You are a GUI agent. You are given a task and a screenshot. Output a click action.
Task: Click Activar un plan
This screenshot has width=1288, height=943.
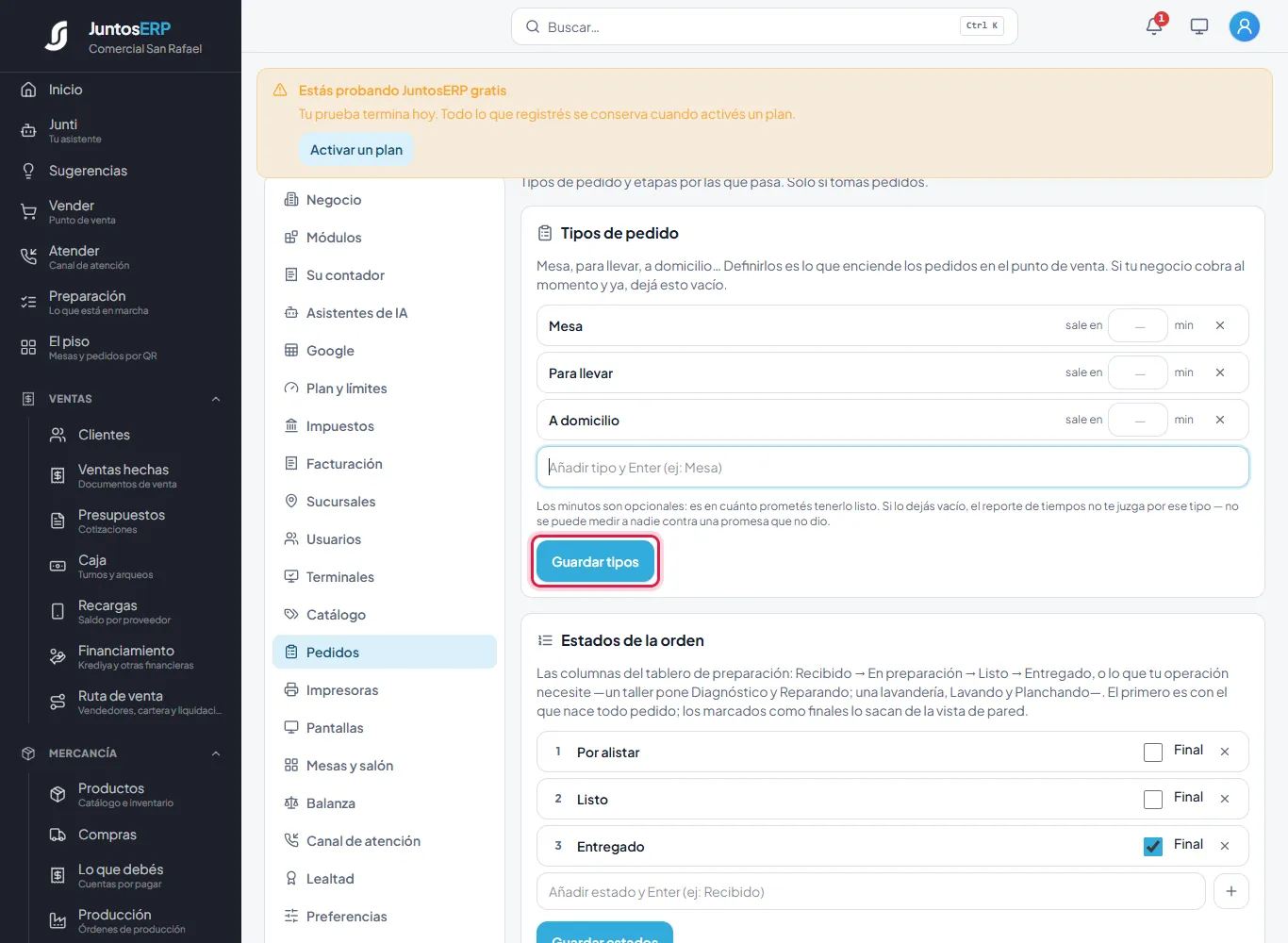356,150
